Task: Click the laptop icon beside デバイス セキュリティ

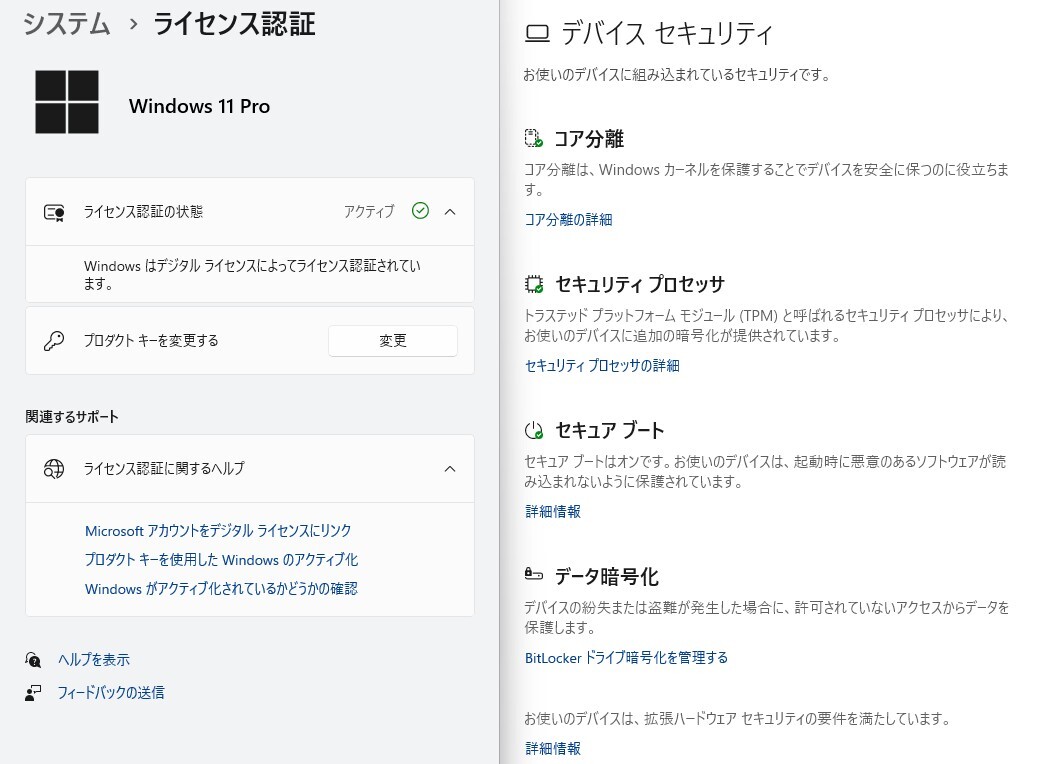Action: click(x=537, y=33)
